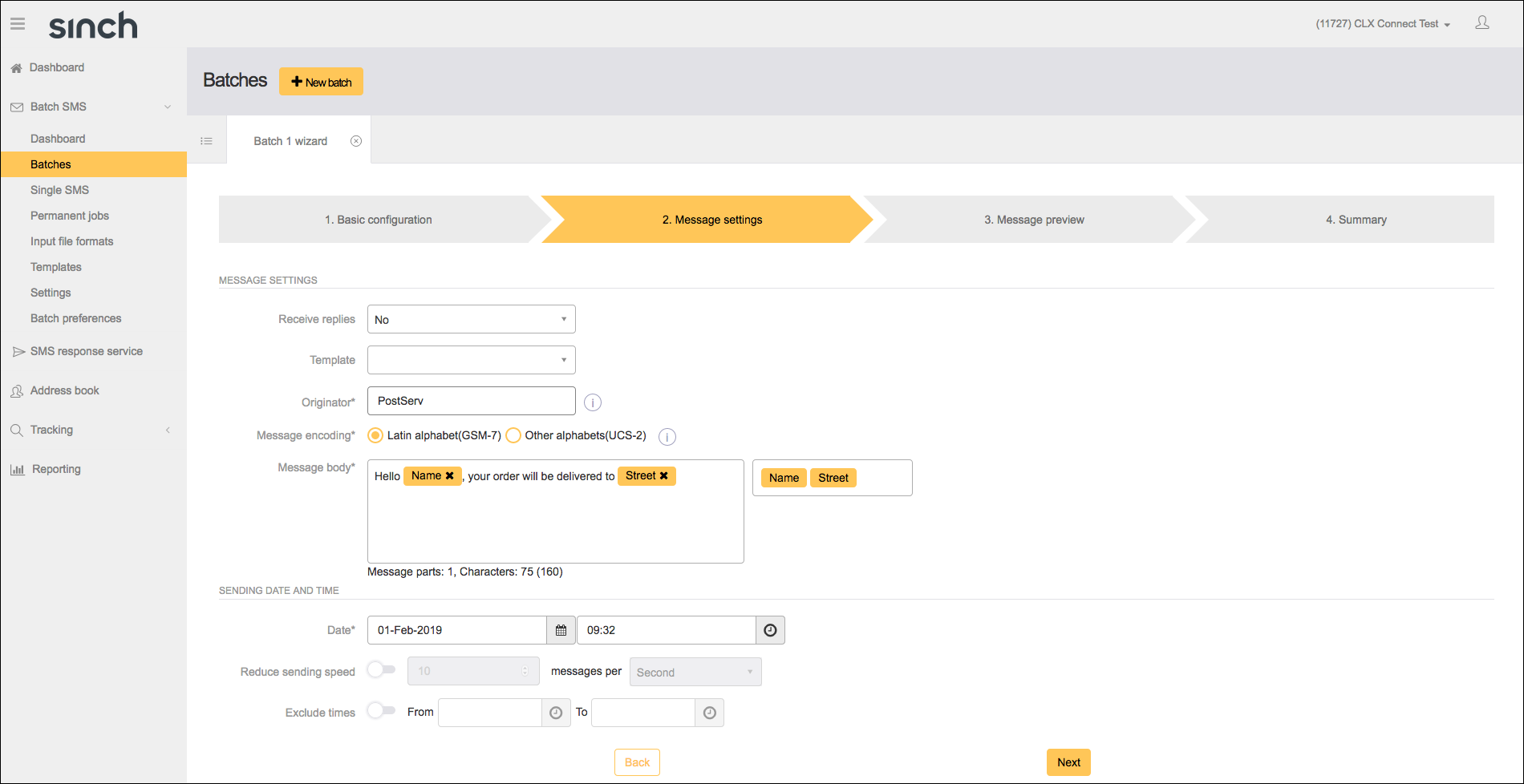
Task: Open the user profile icon
Action: click(1482, 22)
